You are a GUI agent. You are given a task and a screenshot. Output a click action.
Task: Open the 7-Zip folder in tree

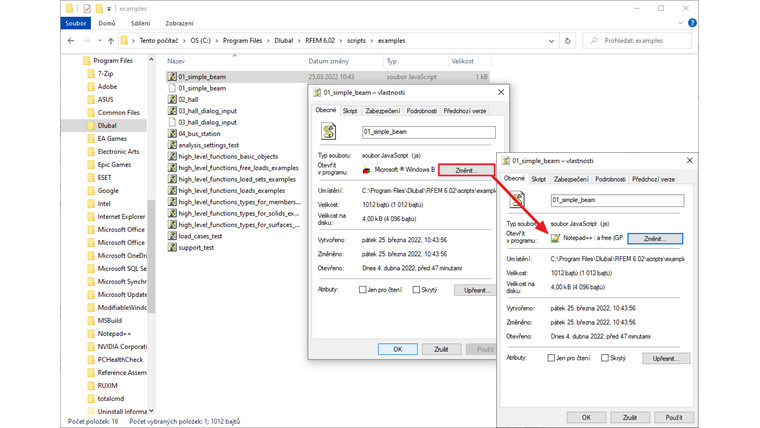tap(105, 74)
